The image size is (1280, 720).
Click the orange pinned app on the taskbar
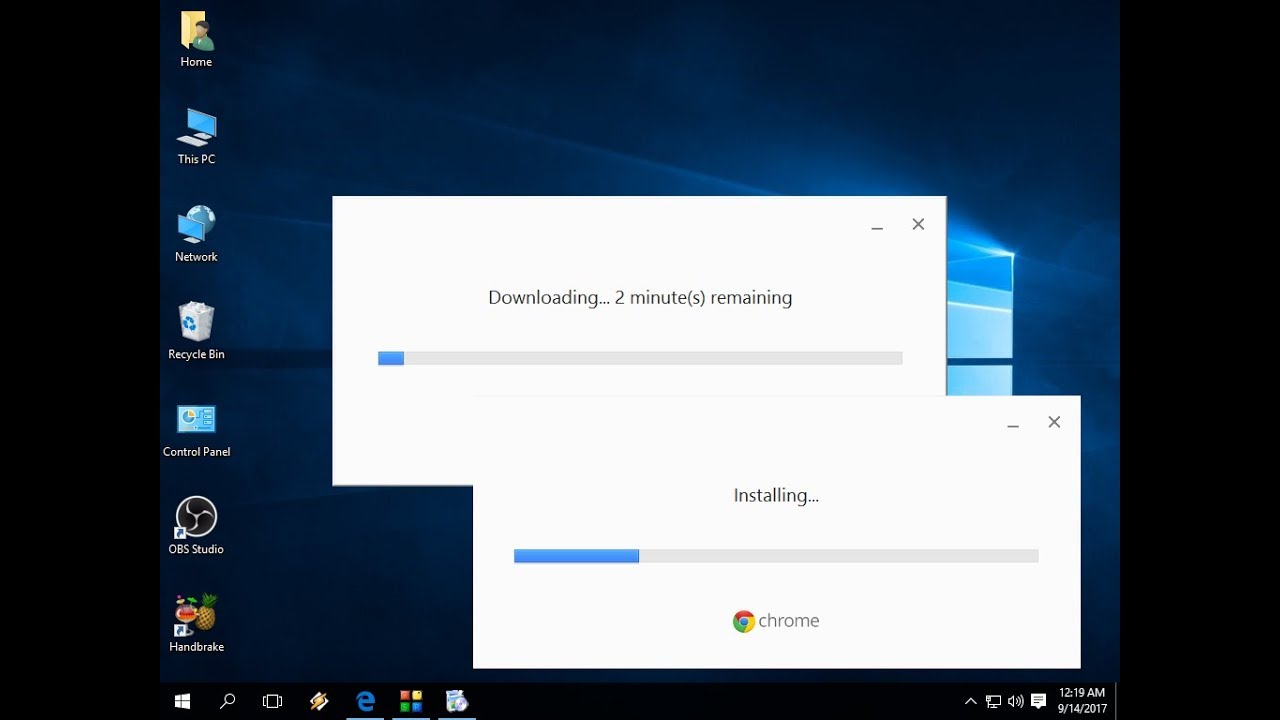319,701
